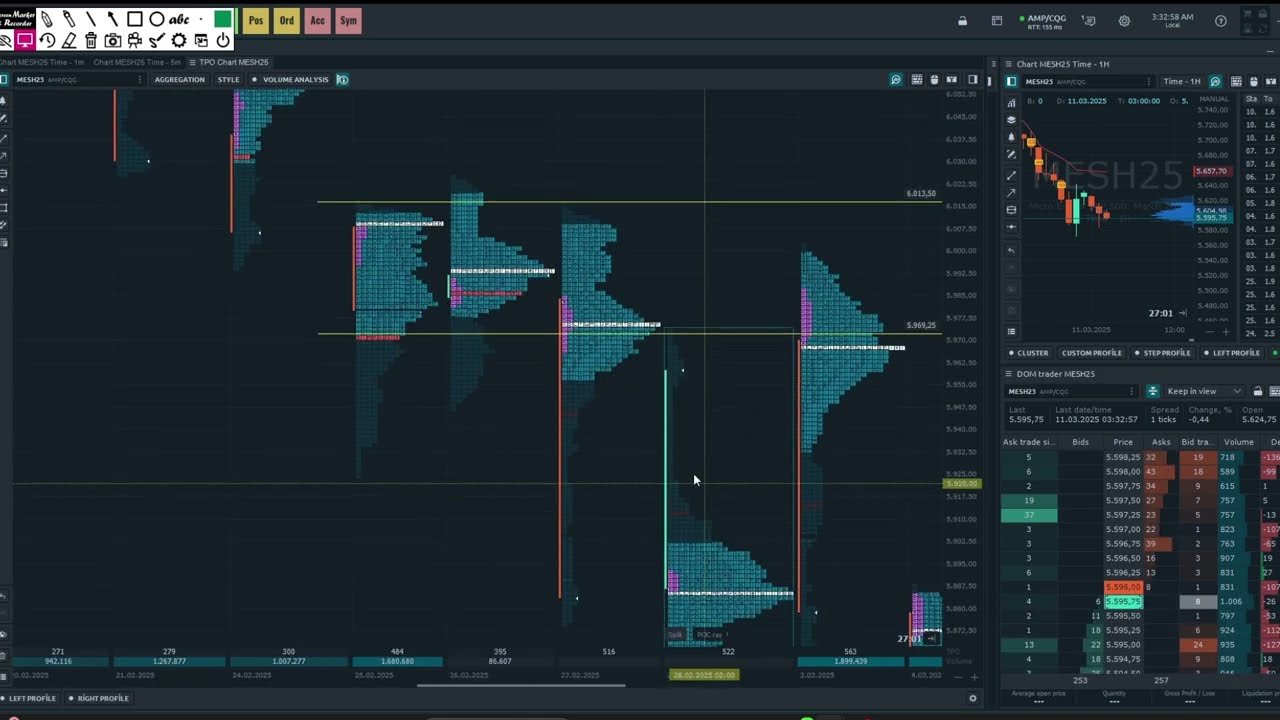
Task: Open recorder settings gear icon
Action: (x=179, y=40)
